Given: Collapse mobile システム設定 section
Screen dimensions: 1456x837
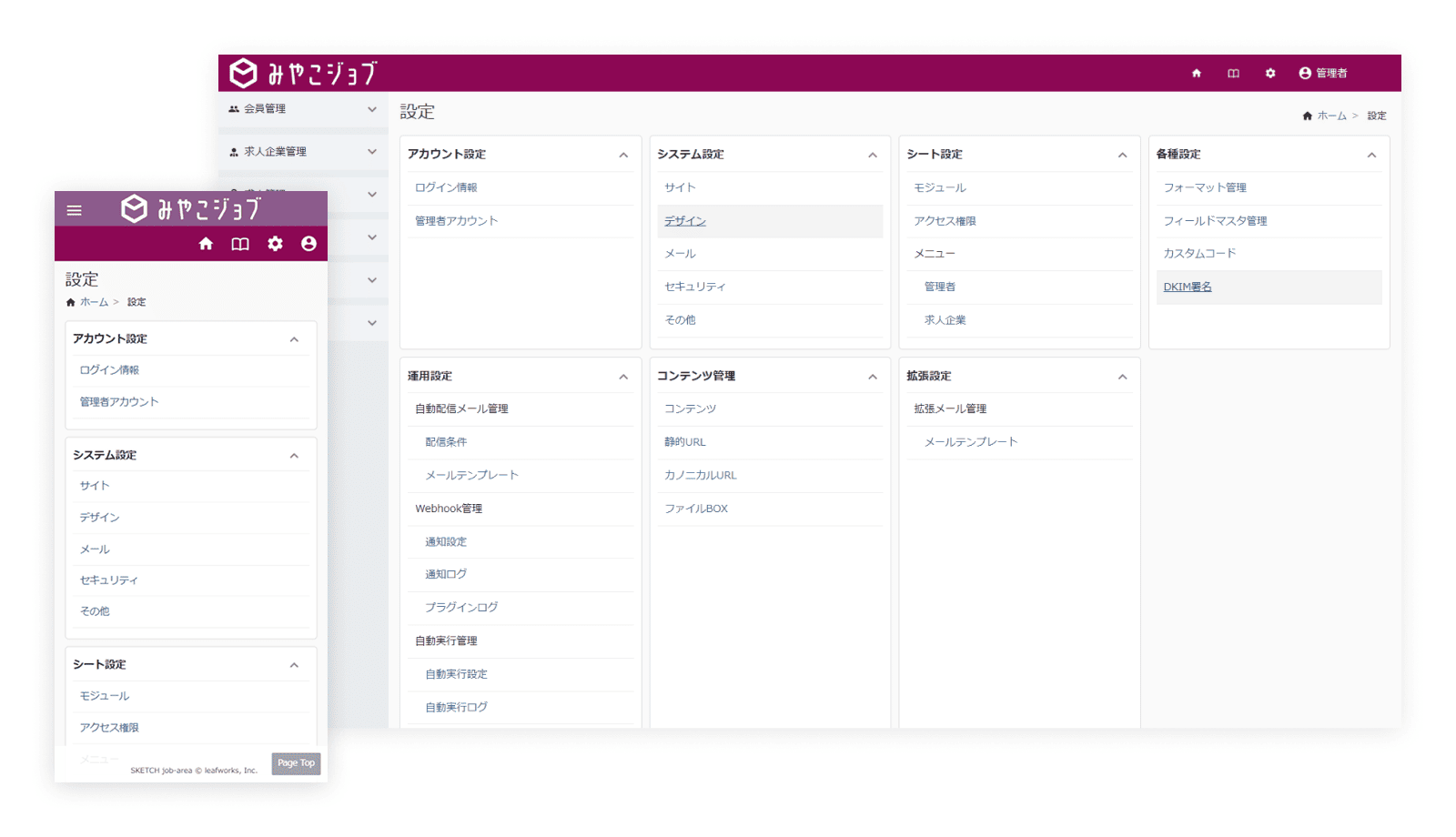Looking at the screenshot, I should (294, 456).
